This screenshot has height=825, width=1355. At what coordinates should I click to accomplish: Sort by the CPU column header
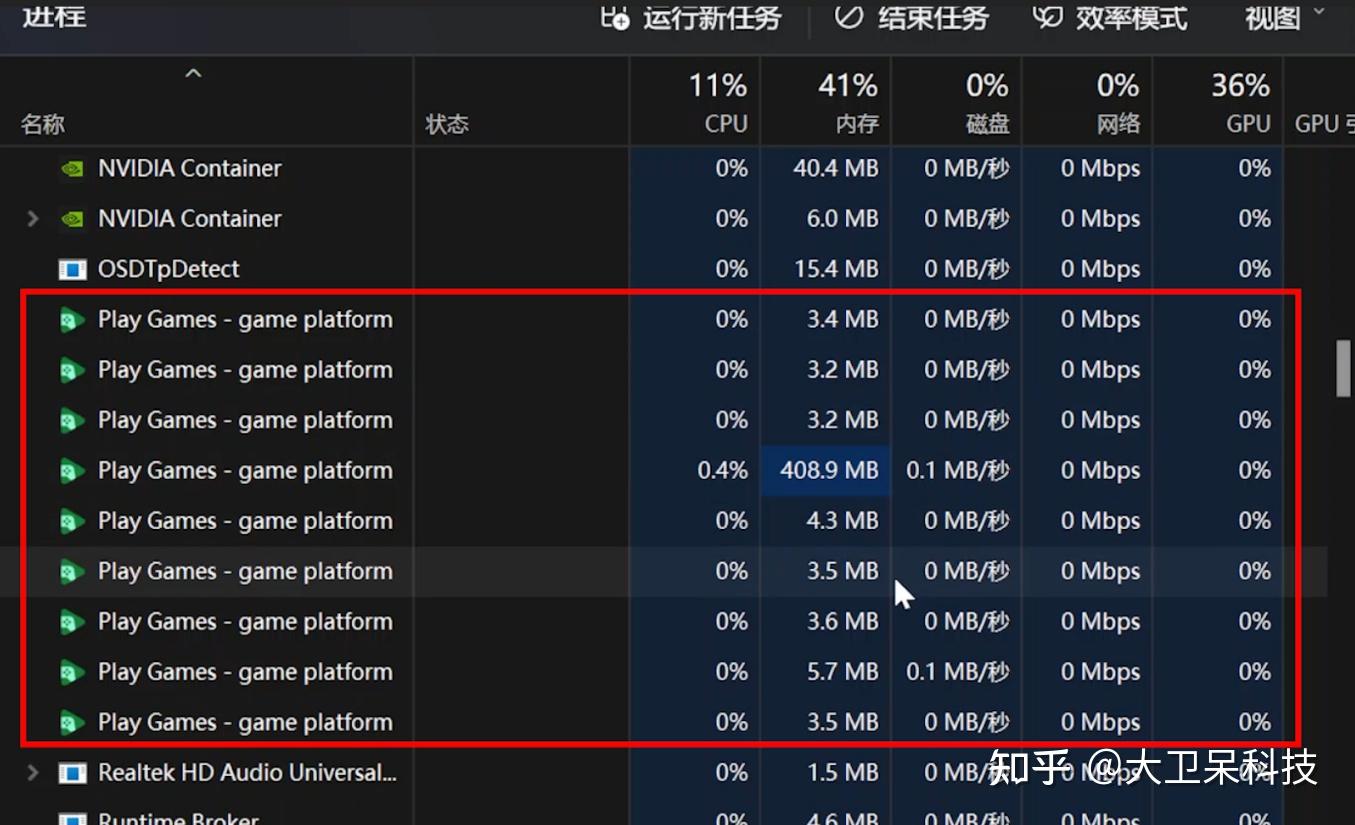pos(696,102)
